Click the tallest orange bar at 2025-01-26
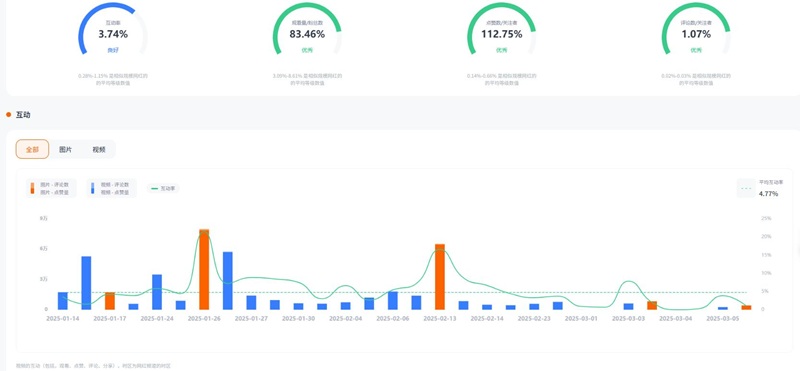Screen dimensions: 800x371 [204, 269]
